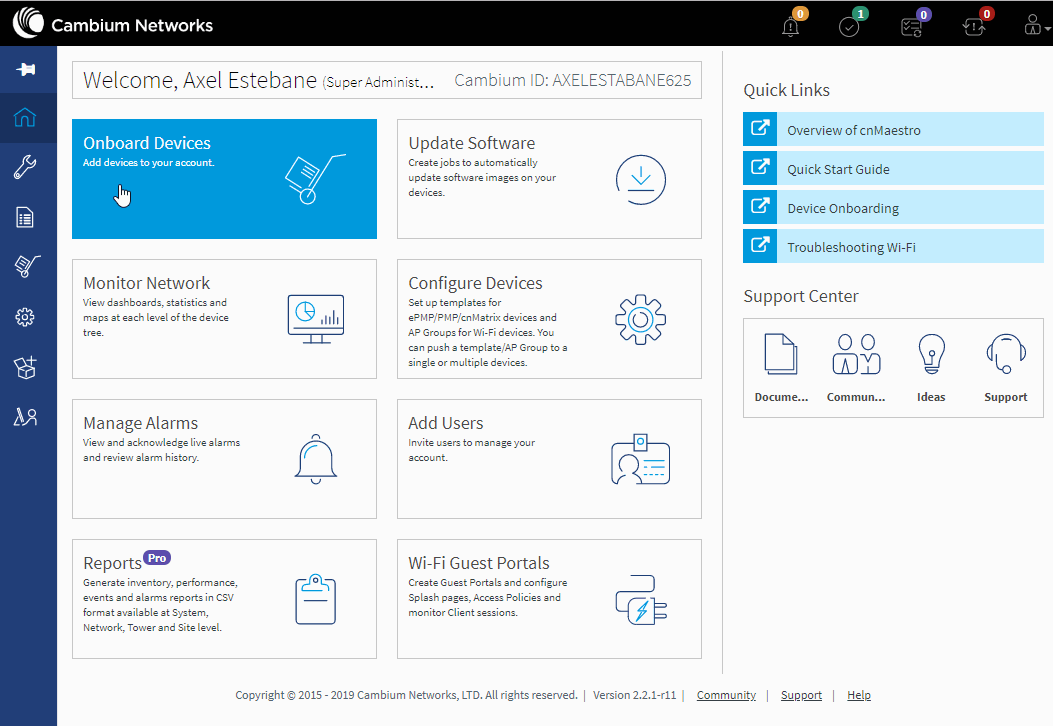Open the Device Onboarding quick link
This screenshot has width=1053, height=726.
pos(893,208)
